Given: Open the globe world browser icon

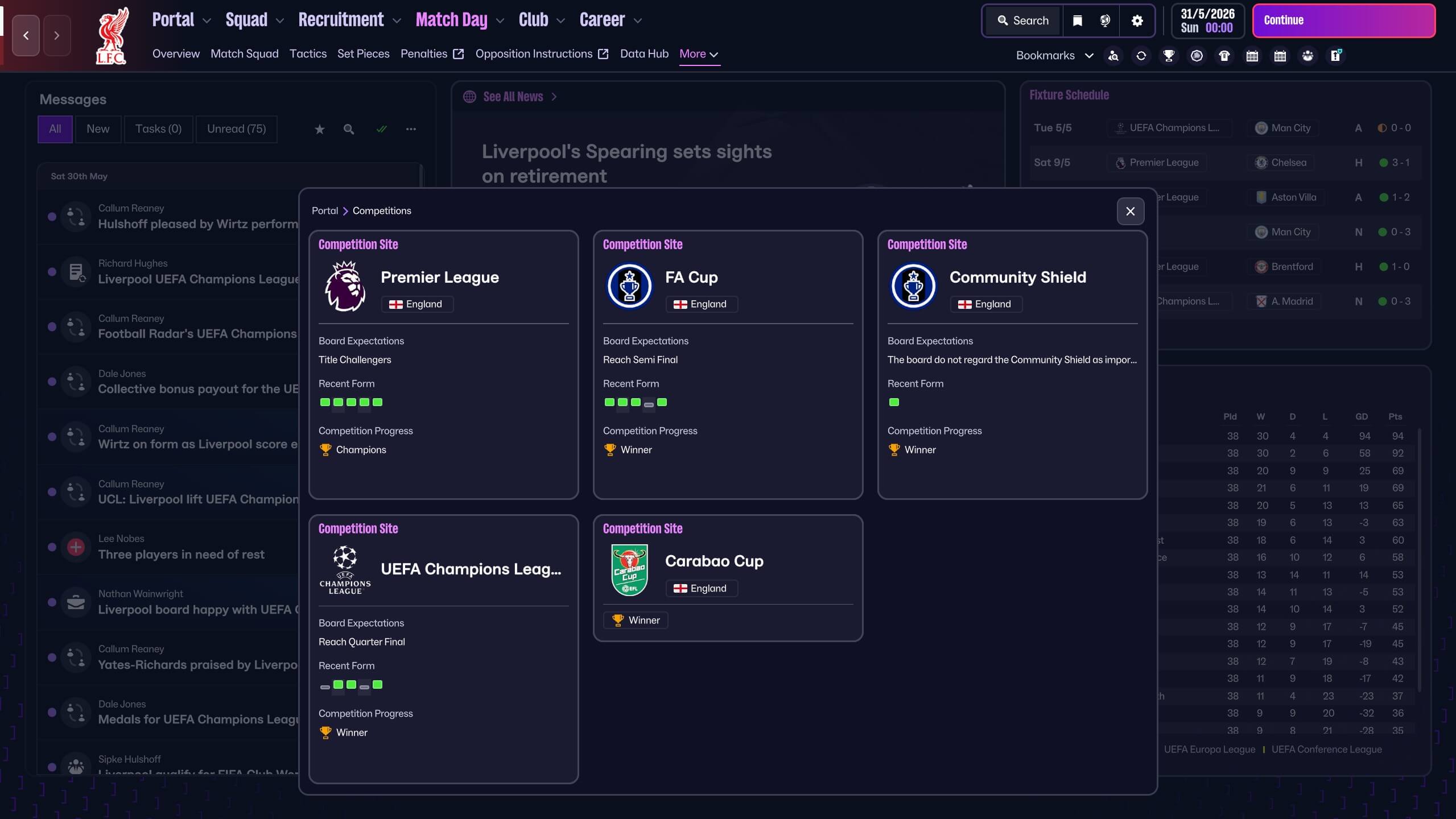Looking at the screenshot, I should click(x=1105, y=21).
